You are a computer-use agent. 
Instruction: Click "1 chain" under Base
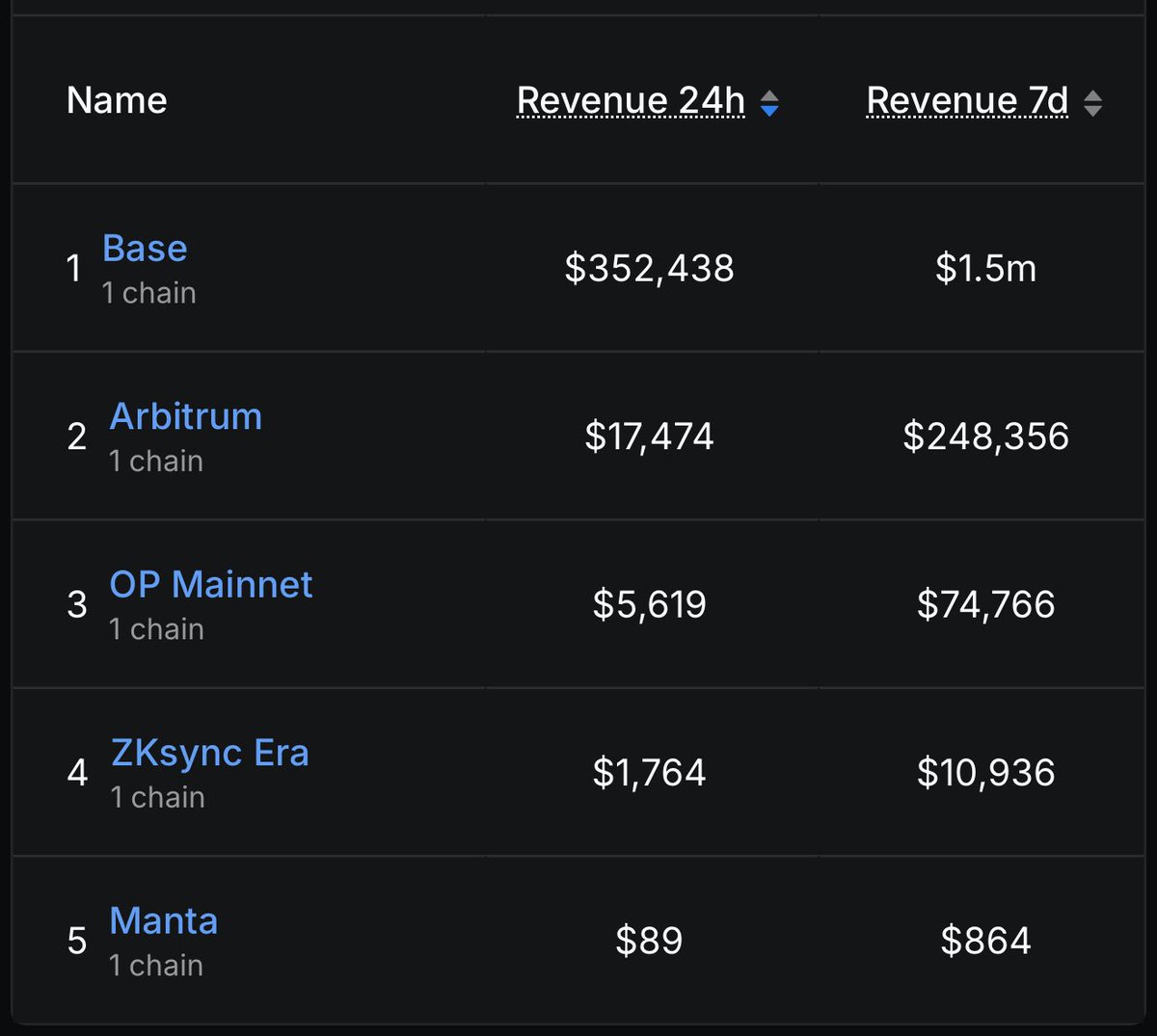[x=149, y=293]
